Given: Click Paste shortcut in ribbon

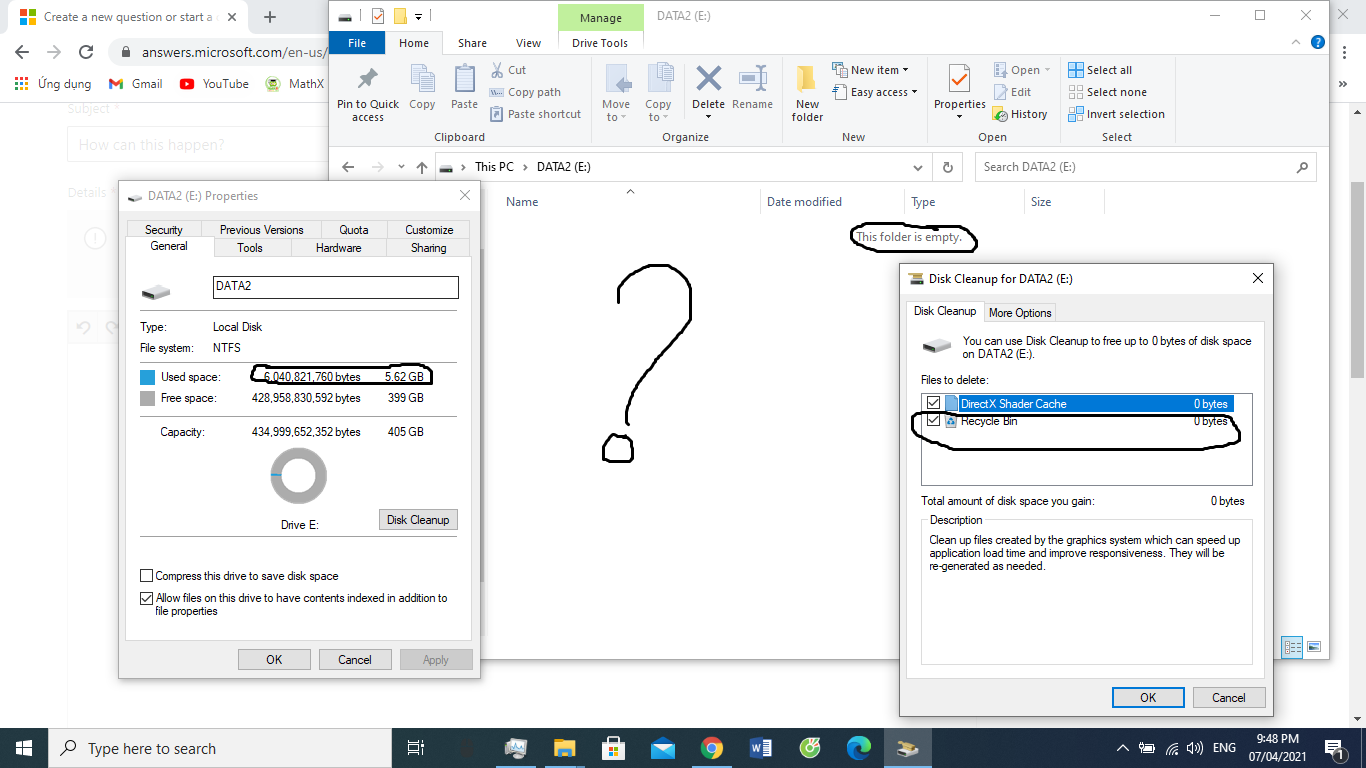Looking at the screenshot, I should click(x=535, y=114).
